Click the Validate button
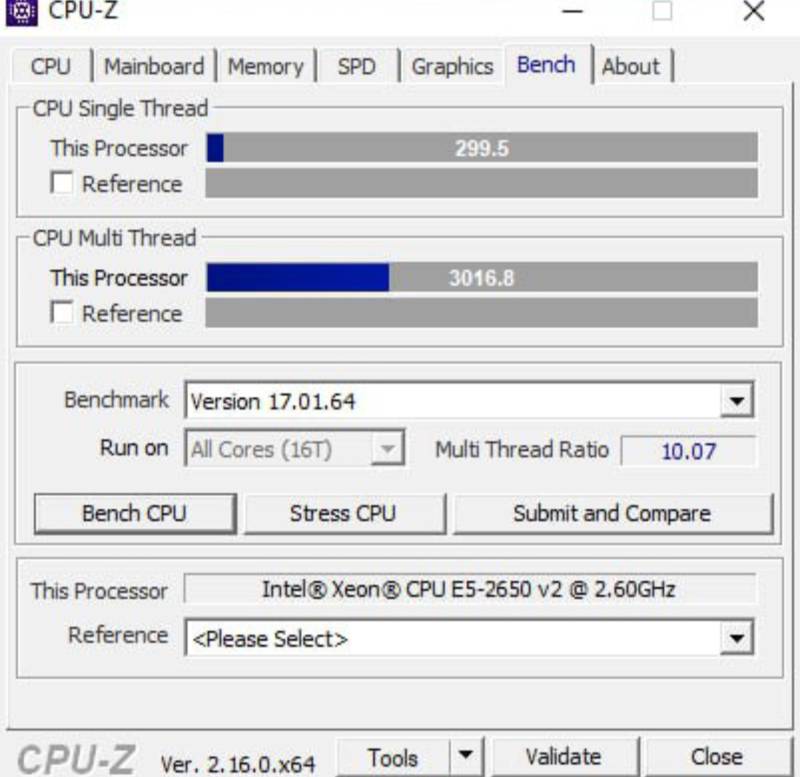 [x=564, y=757]
